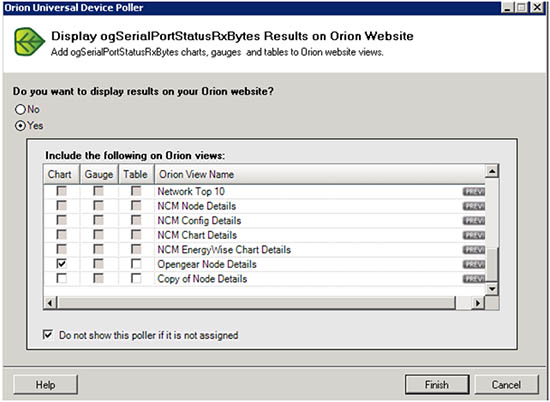Toggle Gauge checkbox for Opengear Node Details

coord(99,264)
